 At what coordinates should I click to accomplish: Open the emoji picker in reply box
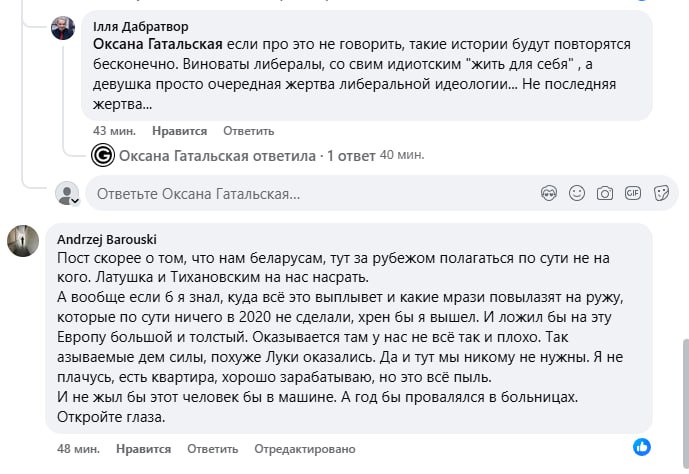[577, 193]
